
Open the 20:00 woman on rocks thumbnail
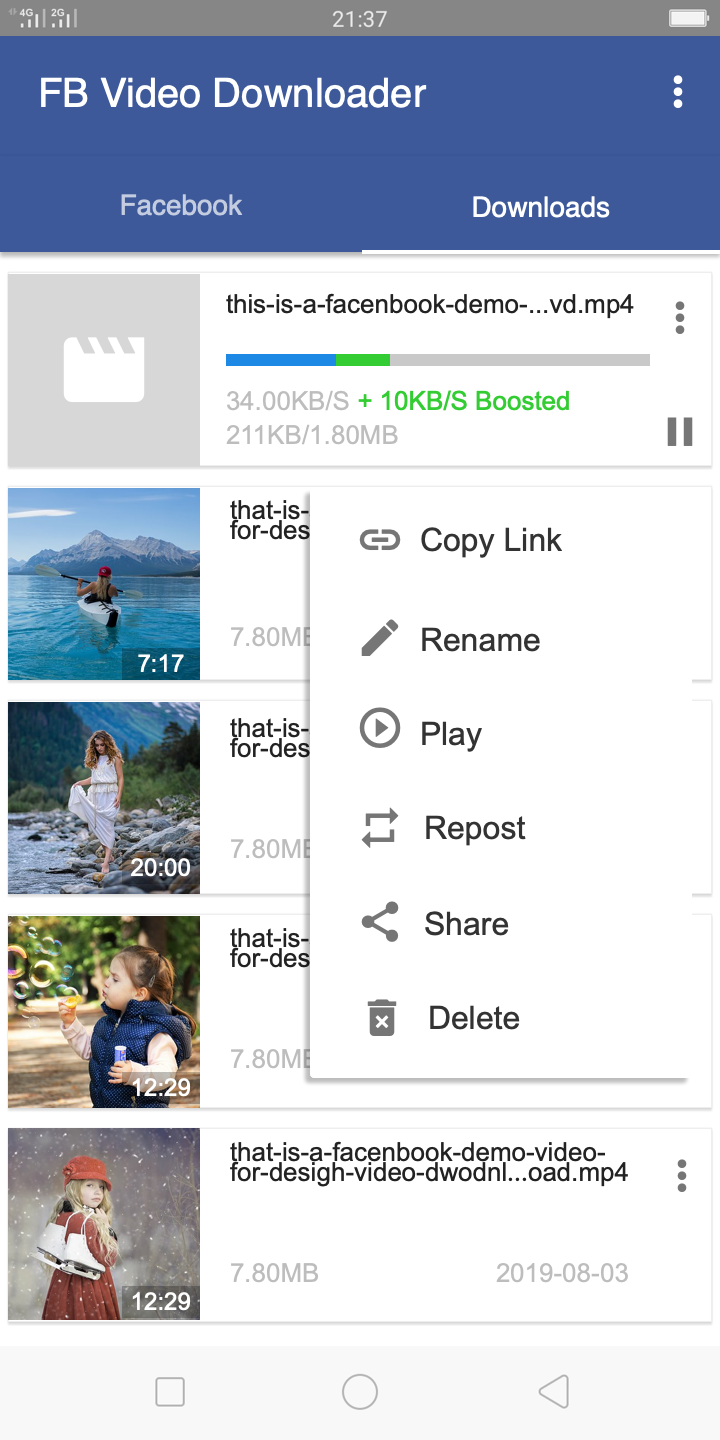[104, 798]
